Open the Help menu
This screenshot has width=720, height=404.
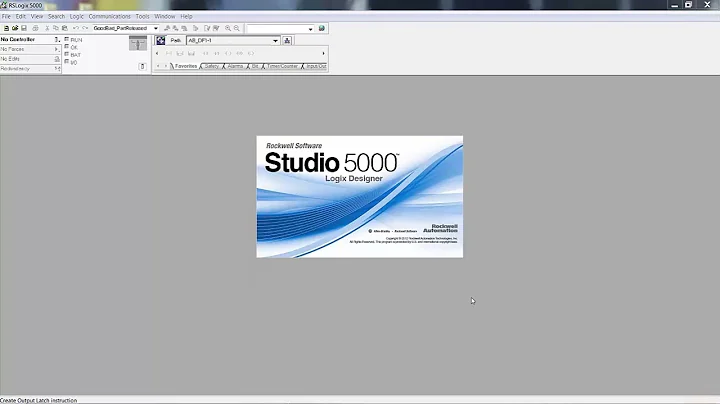point(186,16)
